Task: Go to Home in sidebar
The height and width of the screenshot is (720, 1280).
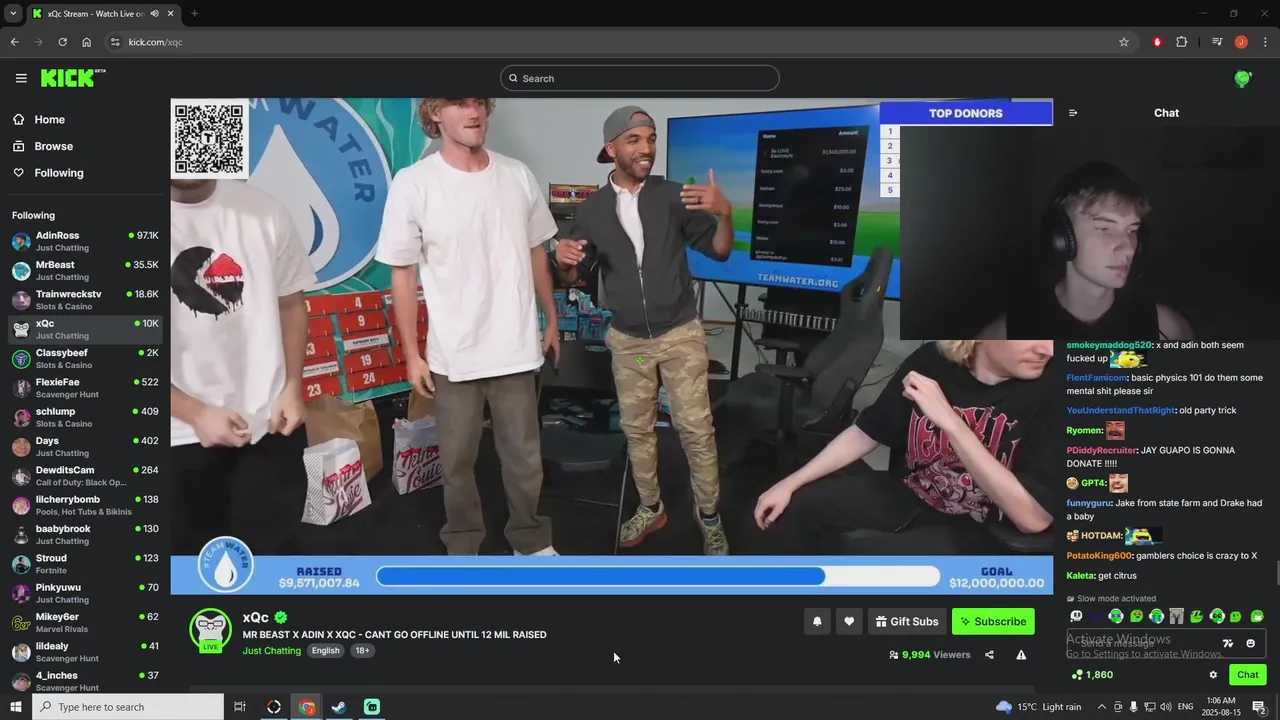Action: (x=40, y=120)
